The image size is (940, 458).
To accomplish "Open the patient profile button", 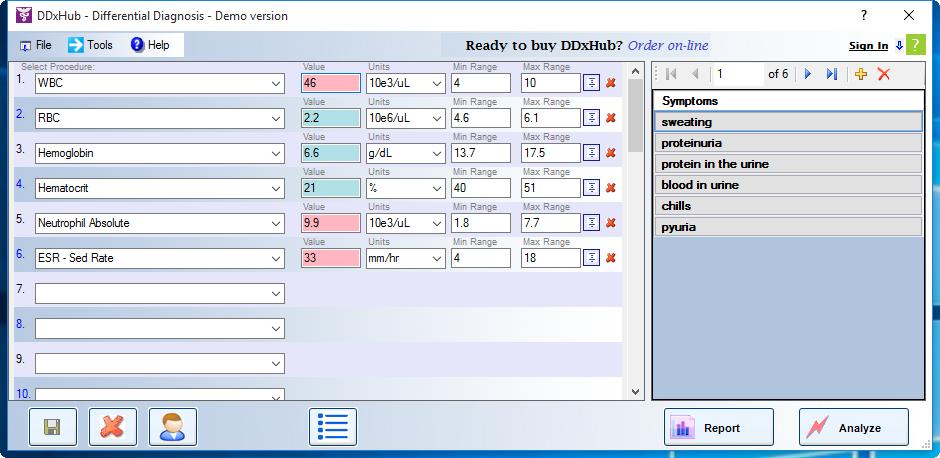I will point(173,427).
